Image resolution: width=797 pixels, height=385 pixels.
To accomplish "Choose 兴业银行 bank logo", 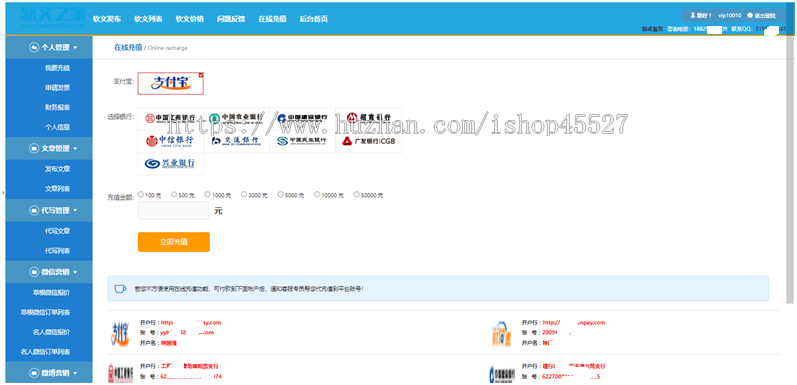I will (x=171, y=164).
